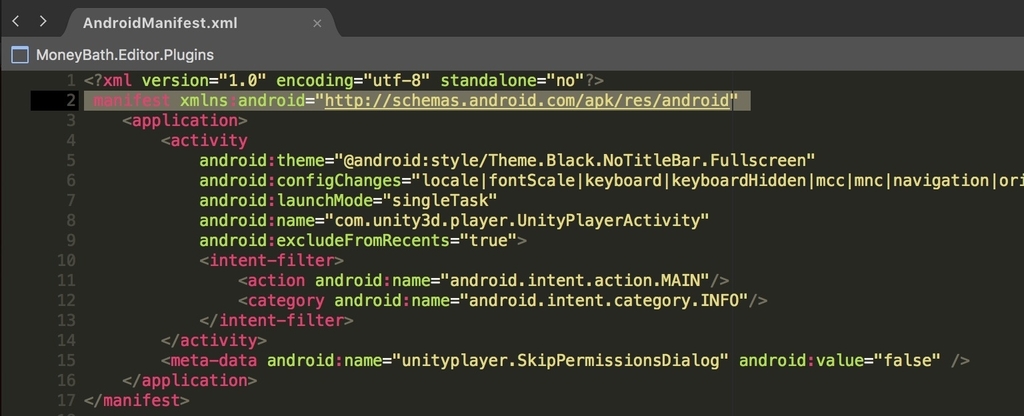Close the AndroidManifest.xml tab

317,24
